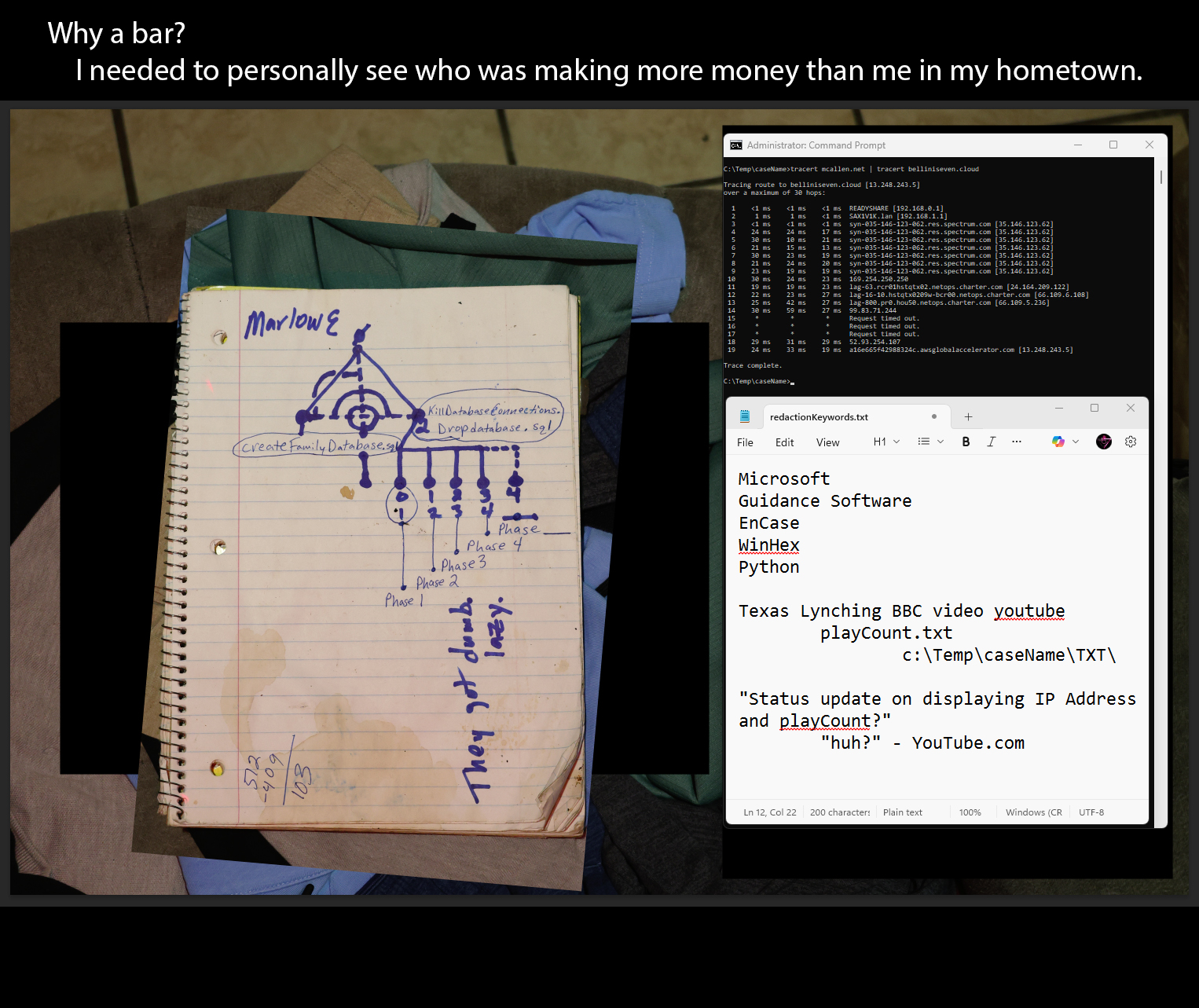The width and height of the screenshot is (1199, 1008).
Task: Open Notepad settings gear
Action: pyautogui.click(x=1131, y=442)
